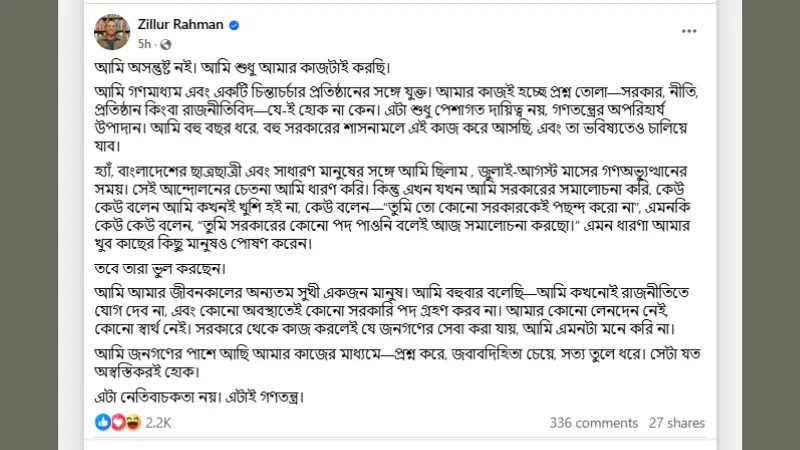Open the 2.2K reactions count list
This screenshot has height=450, width=800.
coord(158,423)
